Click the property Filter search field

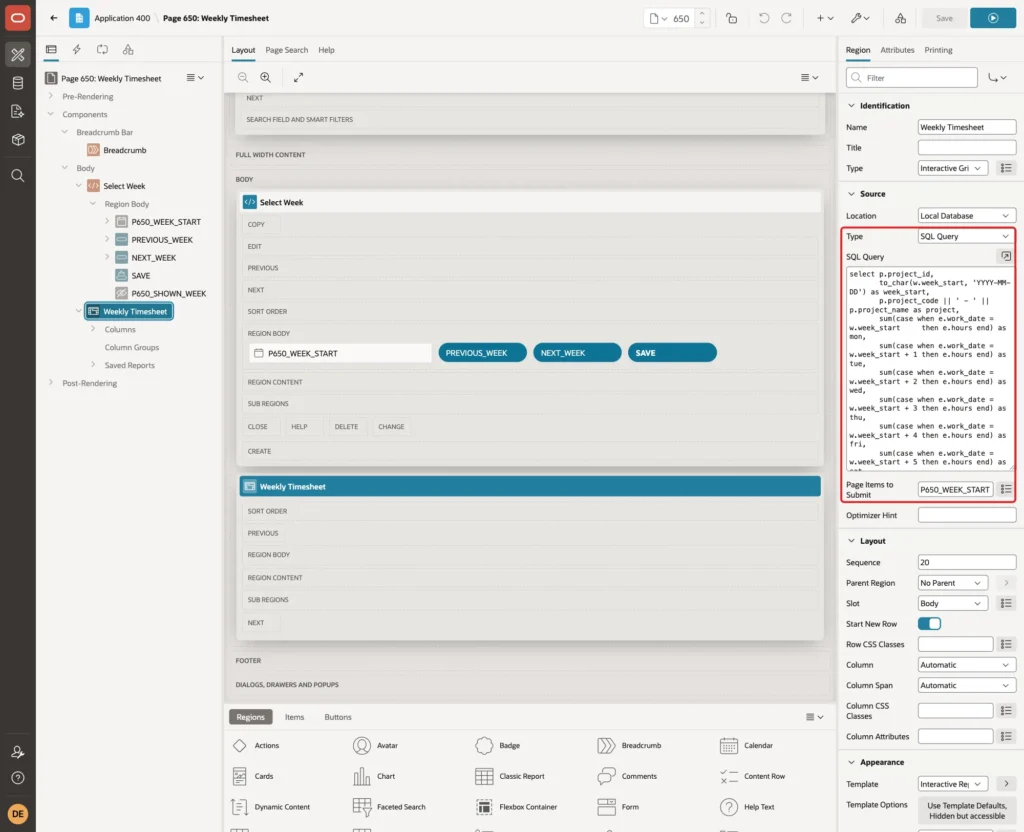point(911,78)
